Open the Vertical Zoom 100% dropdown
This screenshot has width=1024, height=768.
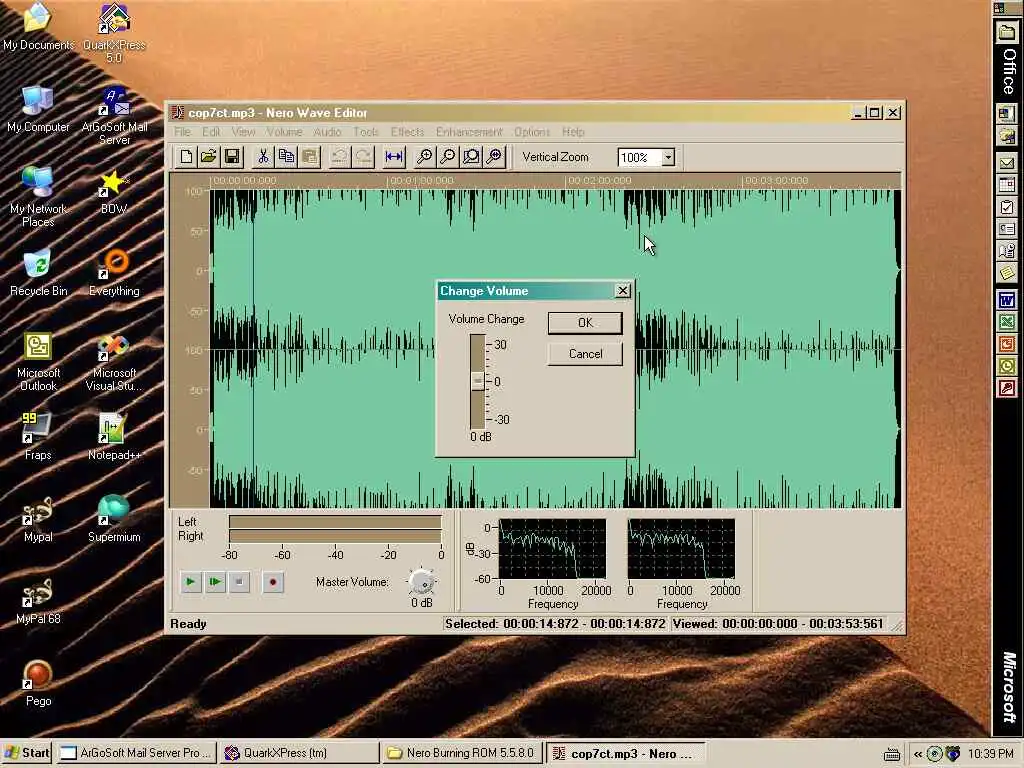(667, 157)
